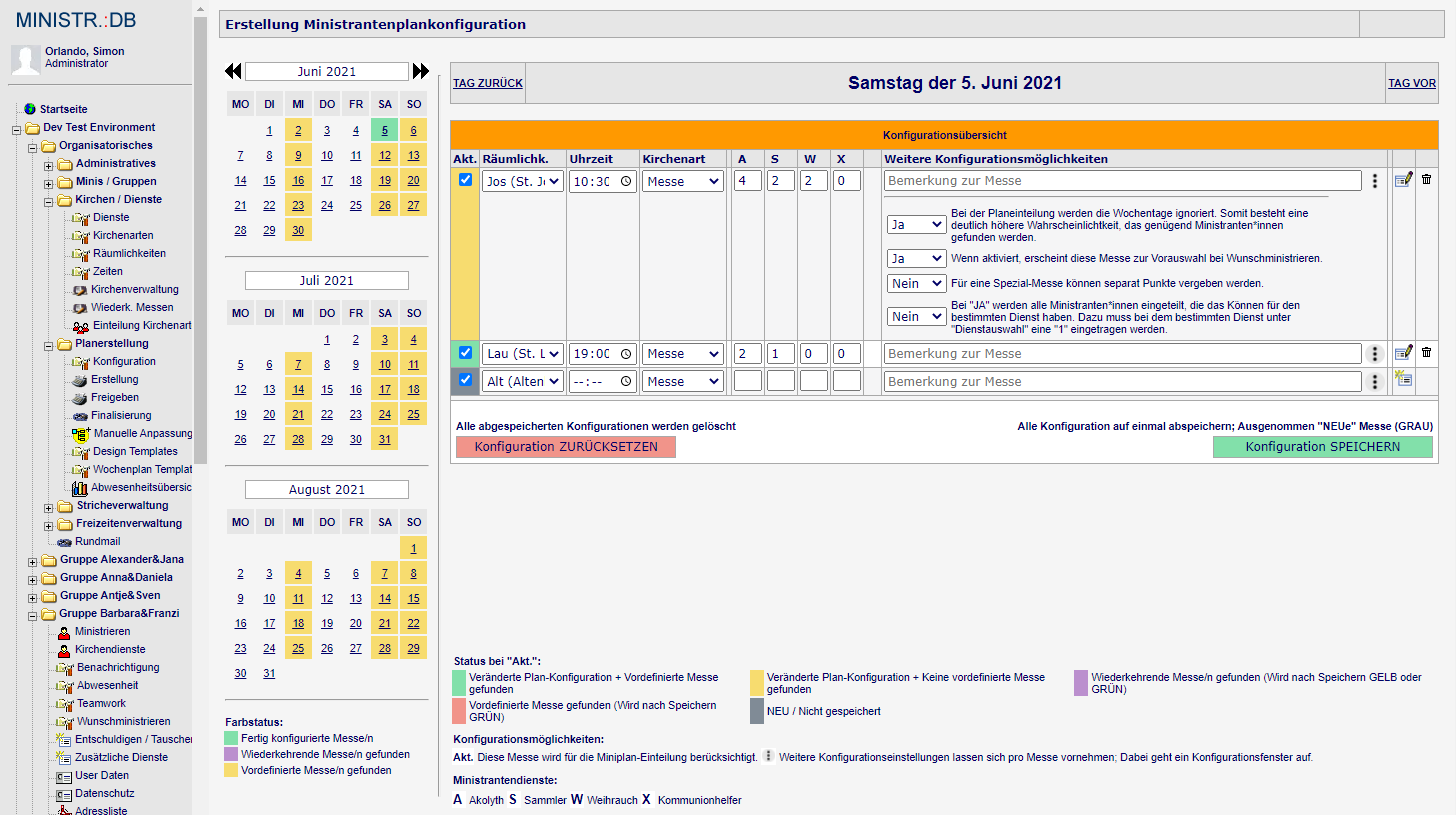This screenshot has width=1456, height=815.
Task: Open the Räumlichkeit dropdown showing Jos (St. Jo
Action: (523, 181)
